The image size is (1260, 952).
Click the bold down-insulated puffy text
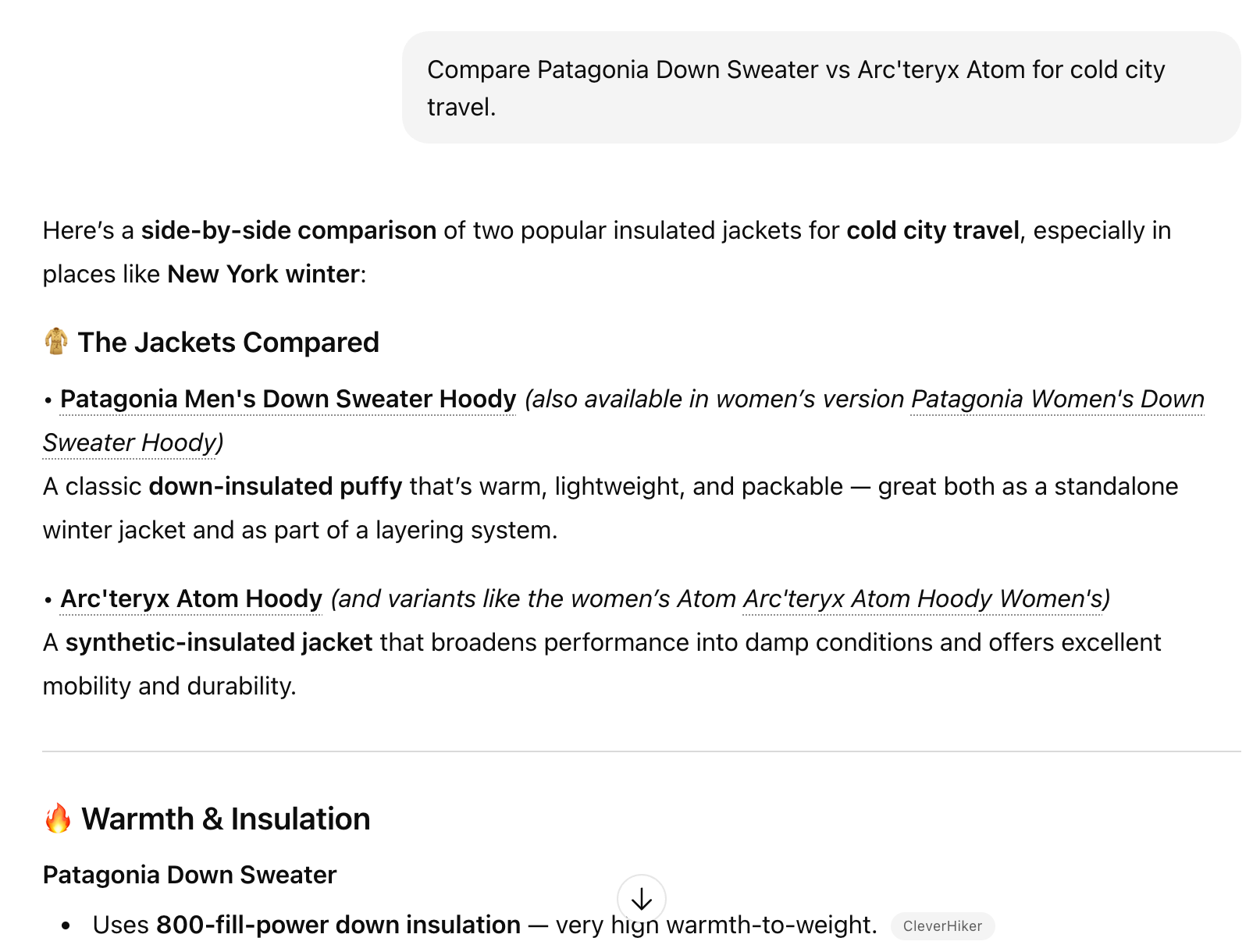click(275, 487)
